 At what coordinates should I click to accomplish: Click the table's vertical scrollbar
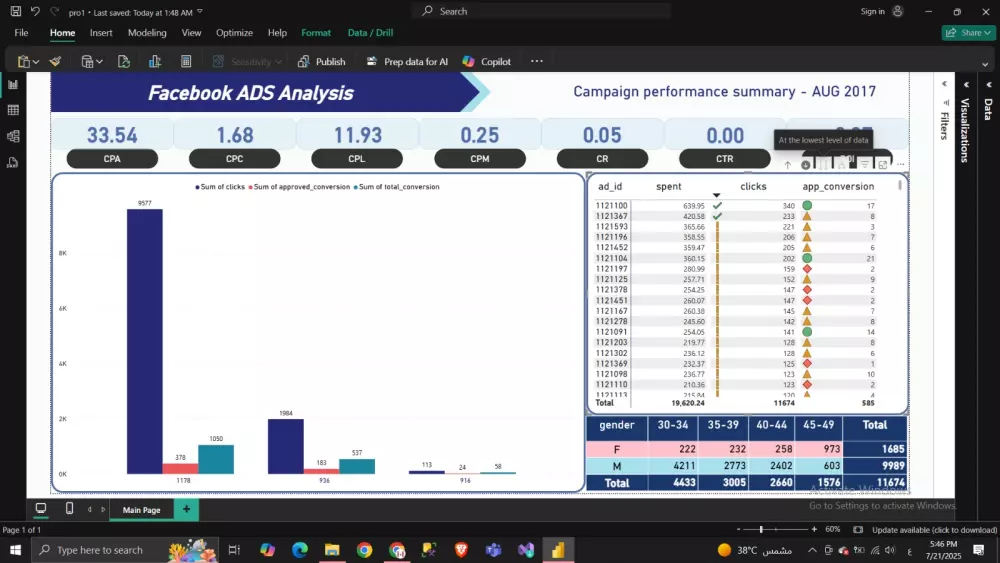click(x=900, y=186)
